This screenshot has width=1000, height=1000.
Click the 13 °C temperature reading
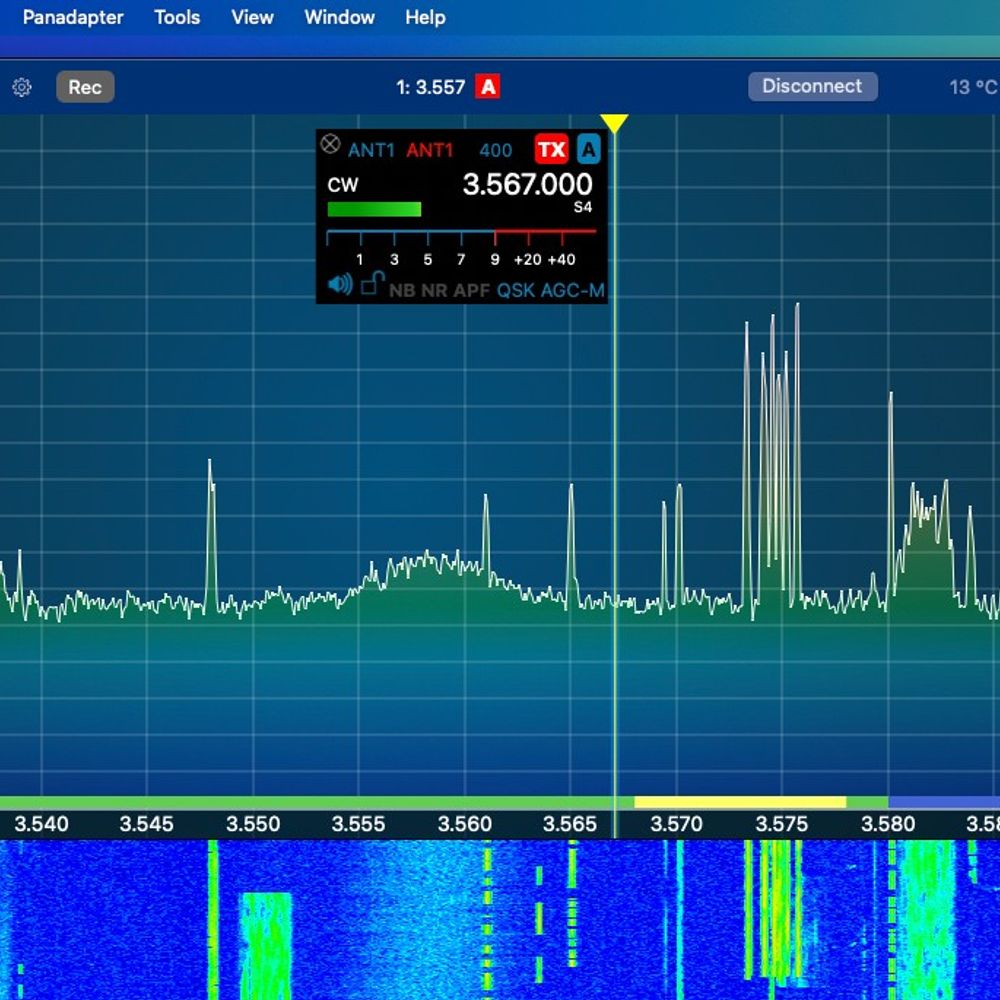tap(973, 87)
